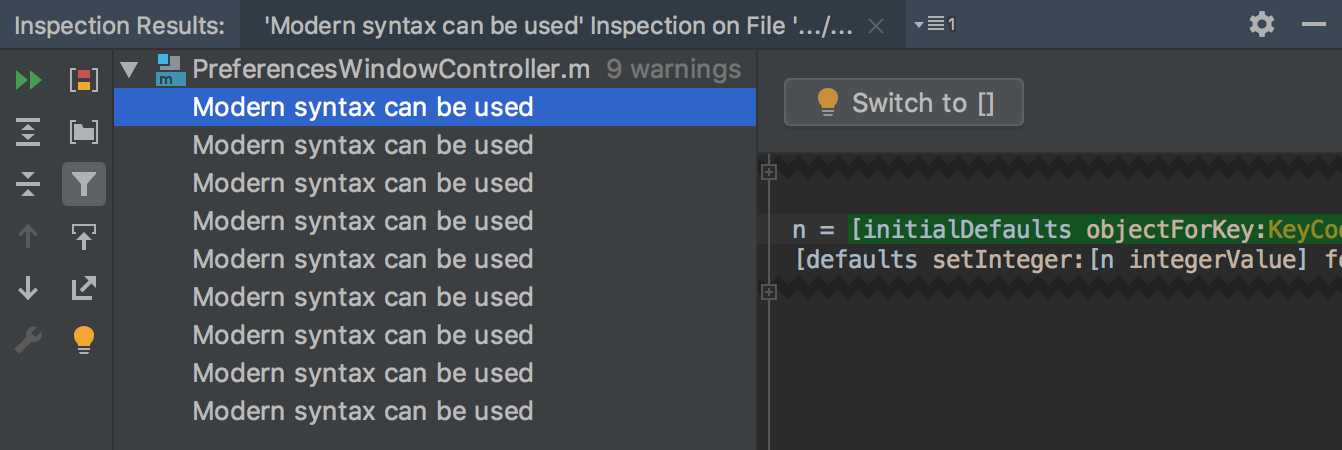Viewport: 1342px width, 450px height.
Task: Expand the bottom folded code region
Action: (x=769, y=292)
